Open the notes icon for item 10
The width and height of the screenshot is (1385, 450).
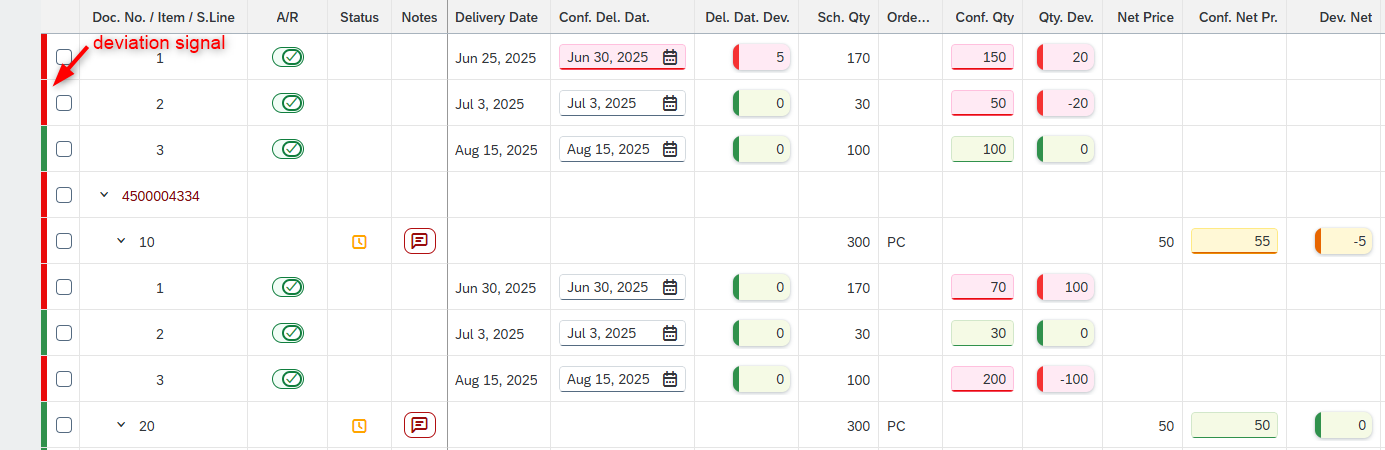420,241
